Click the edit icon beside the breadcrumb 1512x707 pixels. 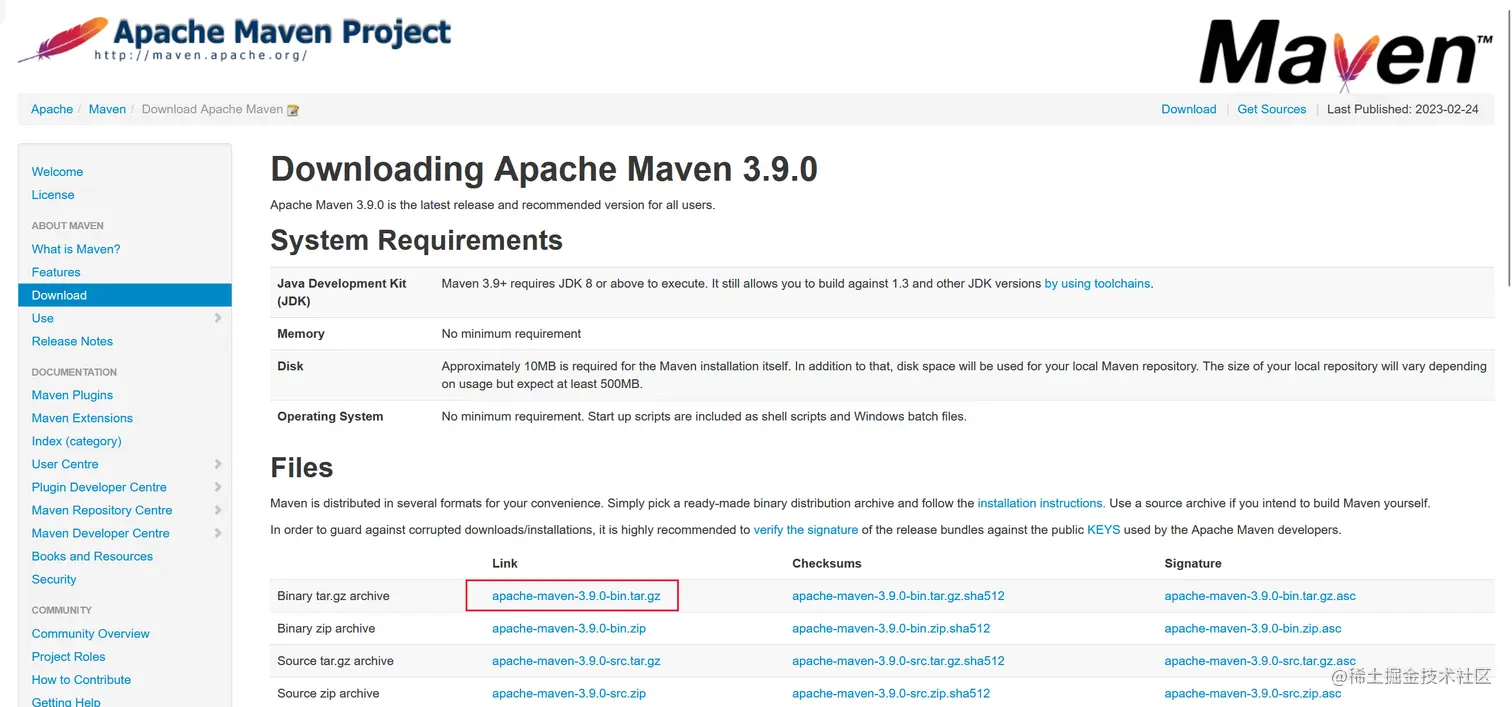pos(293,110)
